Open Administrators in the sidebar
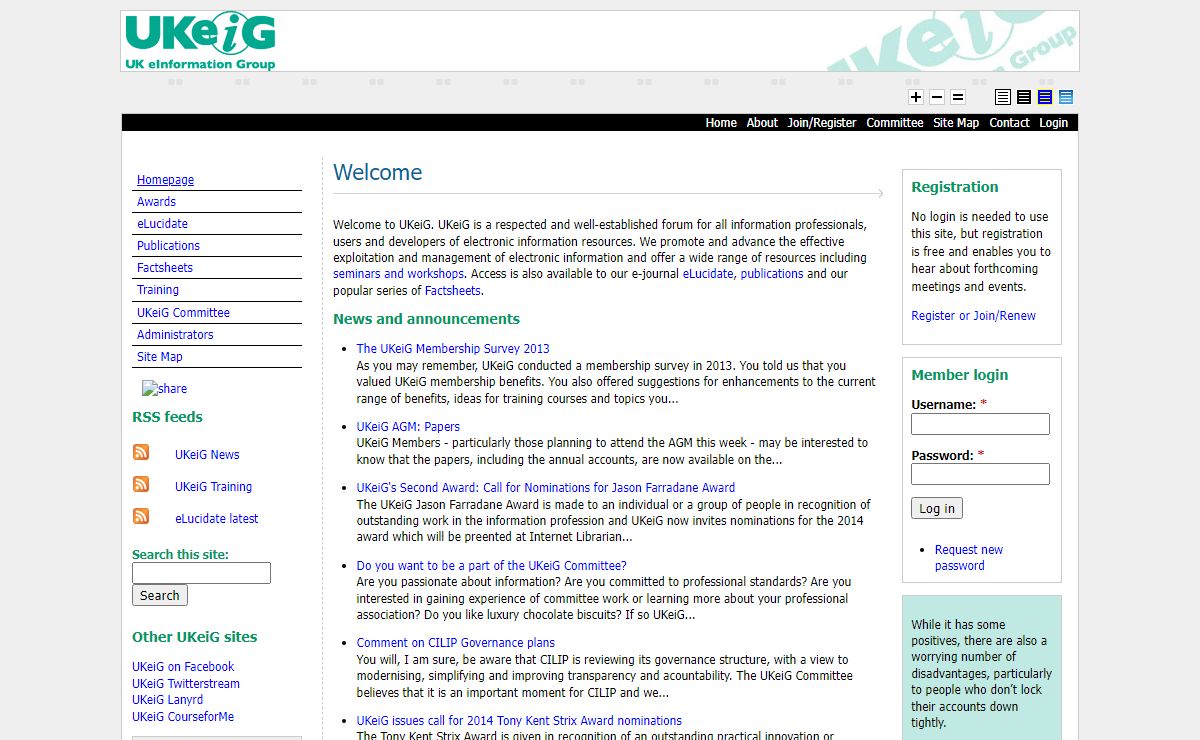The image size is (1200, 740). [x=175, y=335]
